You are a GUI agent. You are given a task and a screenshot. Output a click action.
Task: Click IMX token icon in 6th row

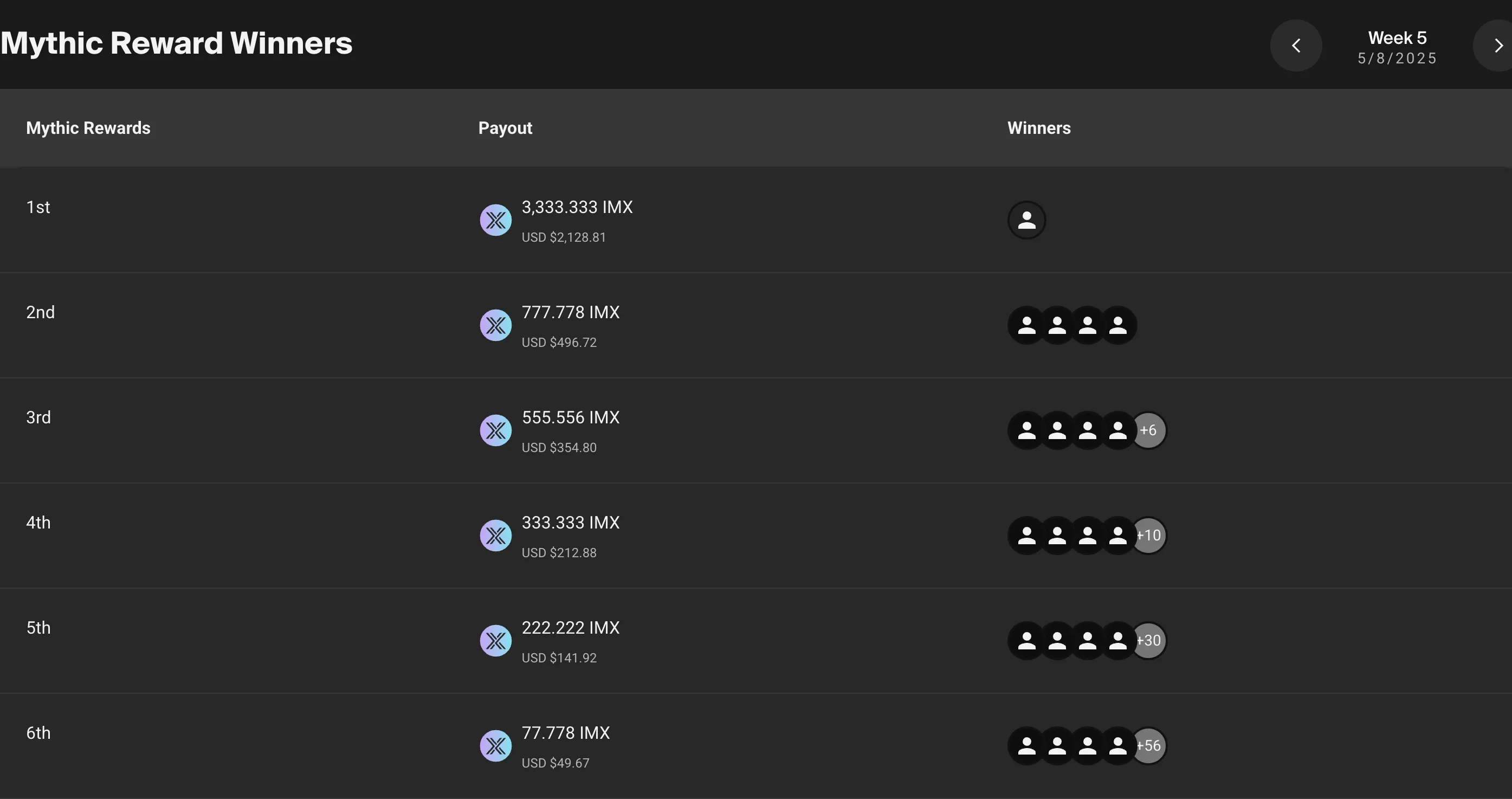[x=495, y=745]
